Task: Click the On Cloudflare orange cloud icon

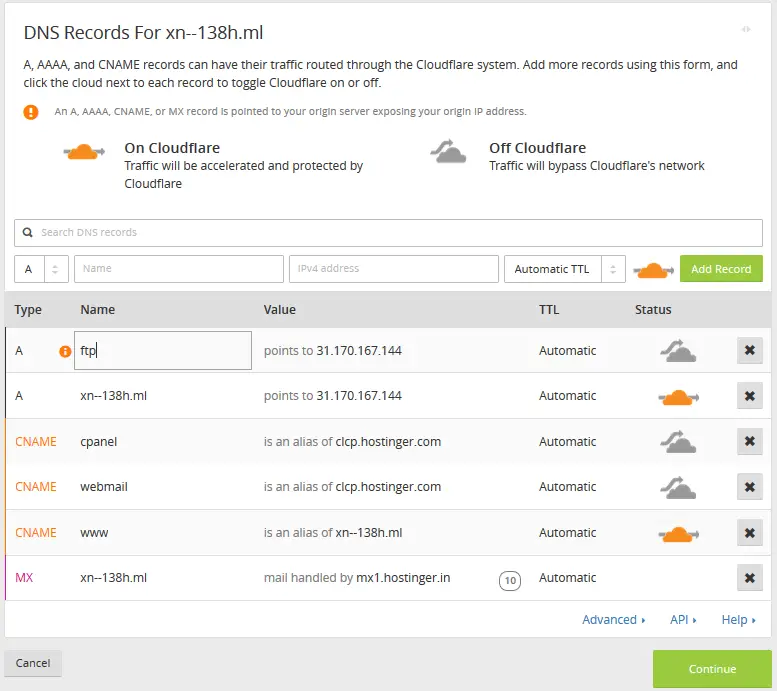Action: [x=84, y=152]
